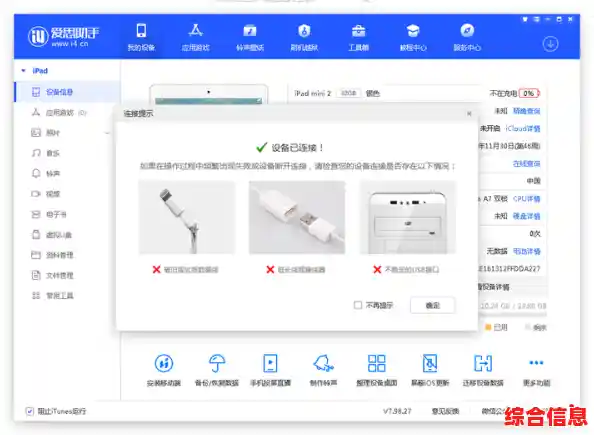This screenshot has width=594, height=435.
Task: Click the '设备已连接！' message text
Action: click(297, 147)
